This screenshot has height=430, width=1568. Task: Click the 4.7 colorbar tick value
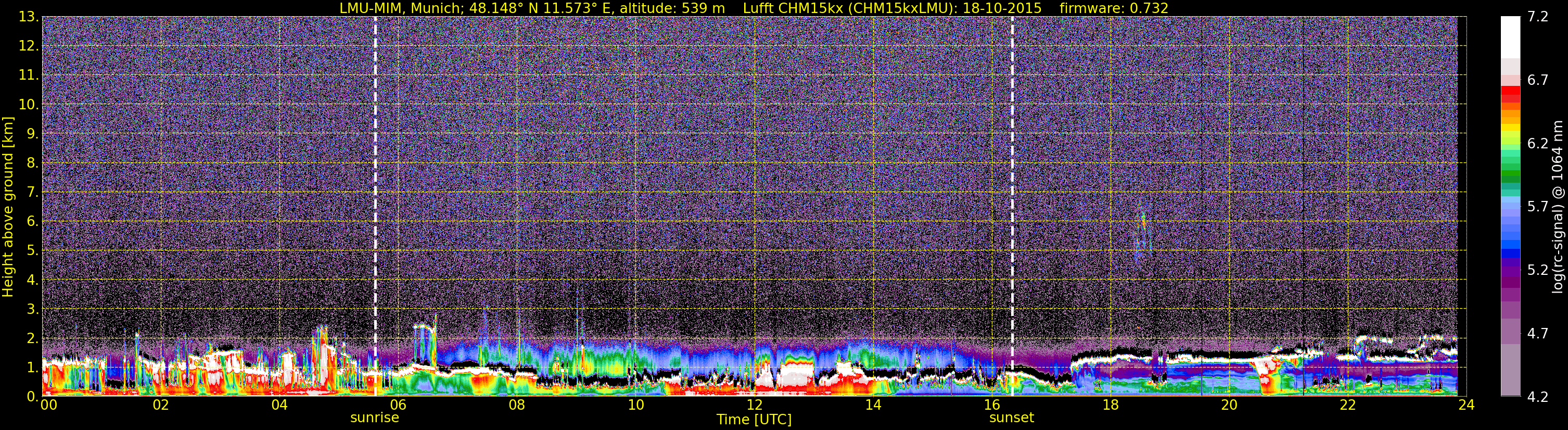(x=1538, y=333)
